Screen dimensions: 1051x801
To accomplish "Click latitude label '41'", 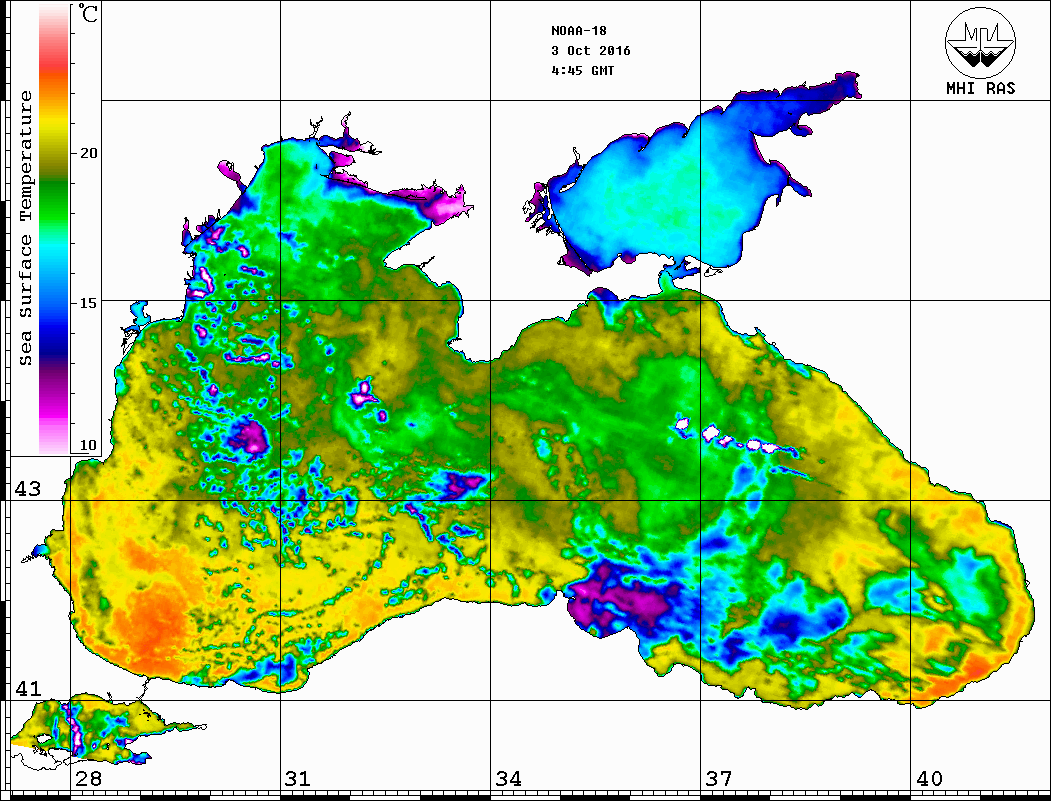I will [28, 688].
